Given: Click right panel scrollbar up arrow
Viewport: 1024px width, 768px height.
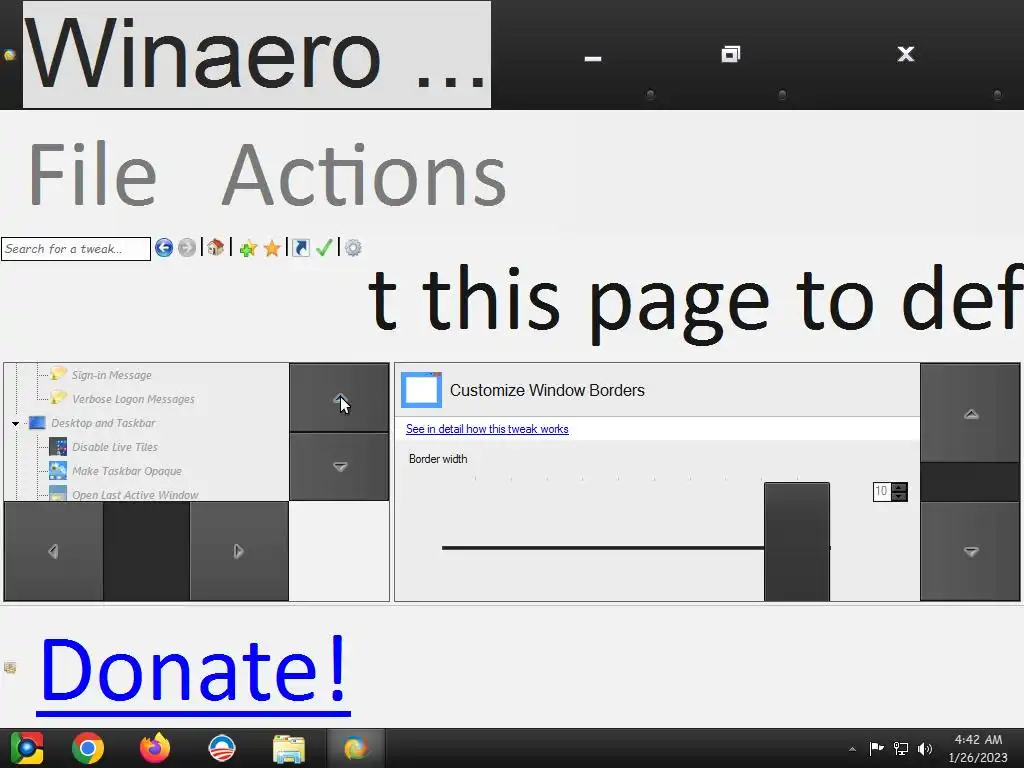Looking at the screenshot, I should coord(970,413).
